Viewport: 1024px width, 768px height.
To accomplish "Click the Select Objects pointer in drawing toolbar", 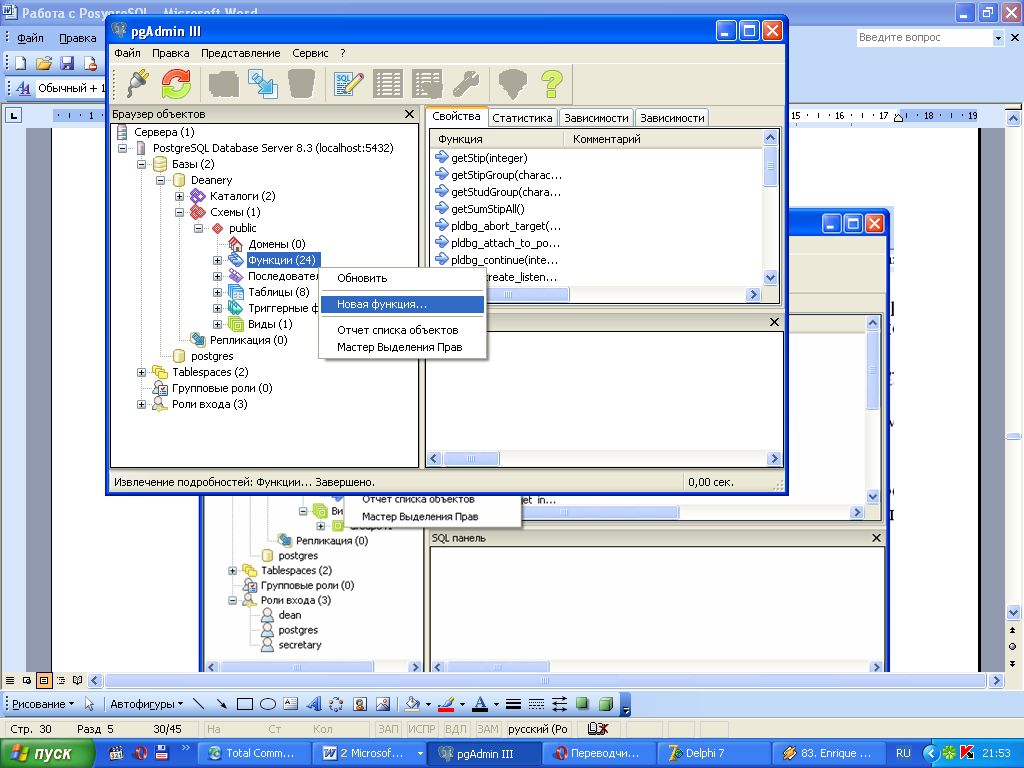I will tap(89, 704).
